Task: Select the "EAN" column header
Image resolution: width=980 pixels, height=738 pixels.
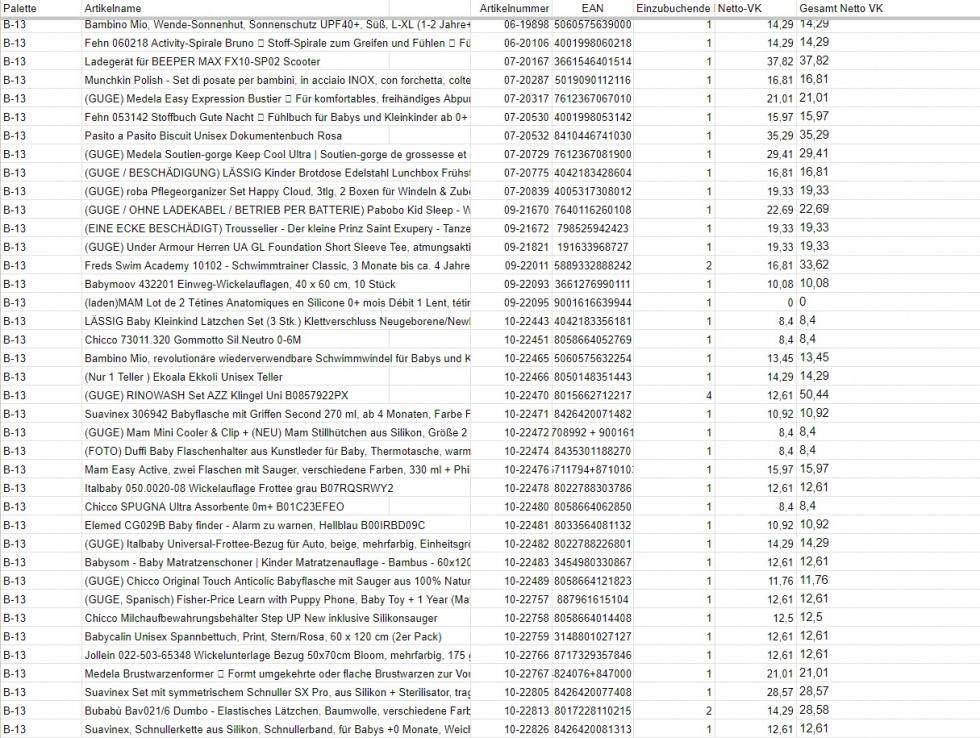Action: point(592,8)
